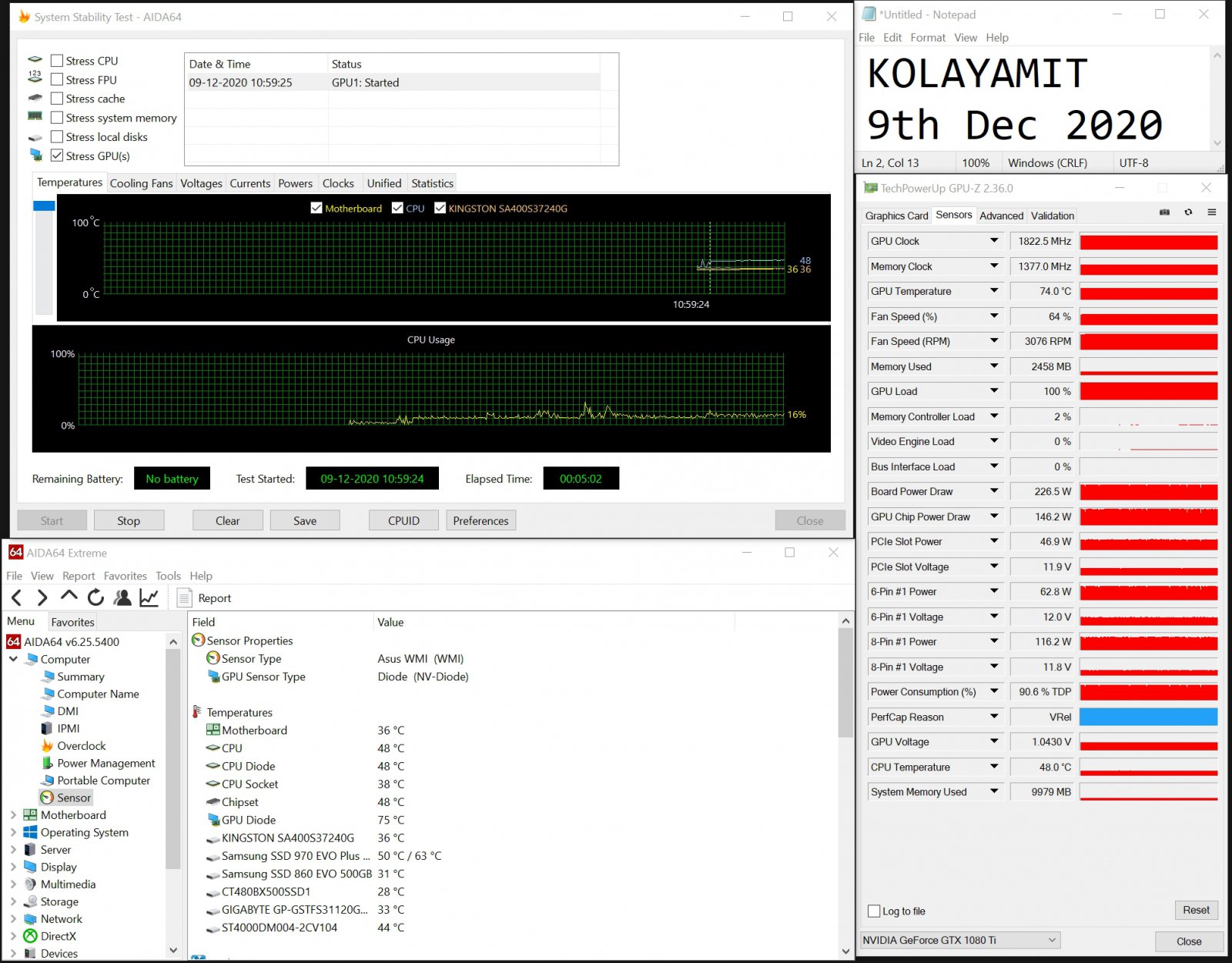1232x963 pixels.
Task: Toggle KINGSTON SA400S37240G graph checkbox
Action: [440, 208]
